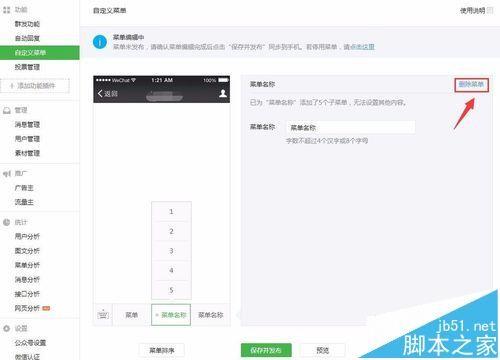The width and height of the screenshot is (500, 360).
Task: Select submenu item 4 in phone preview
Action: [x=171, y=270]
